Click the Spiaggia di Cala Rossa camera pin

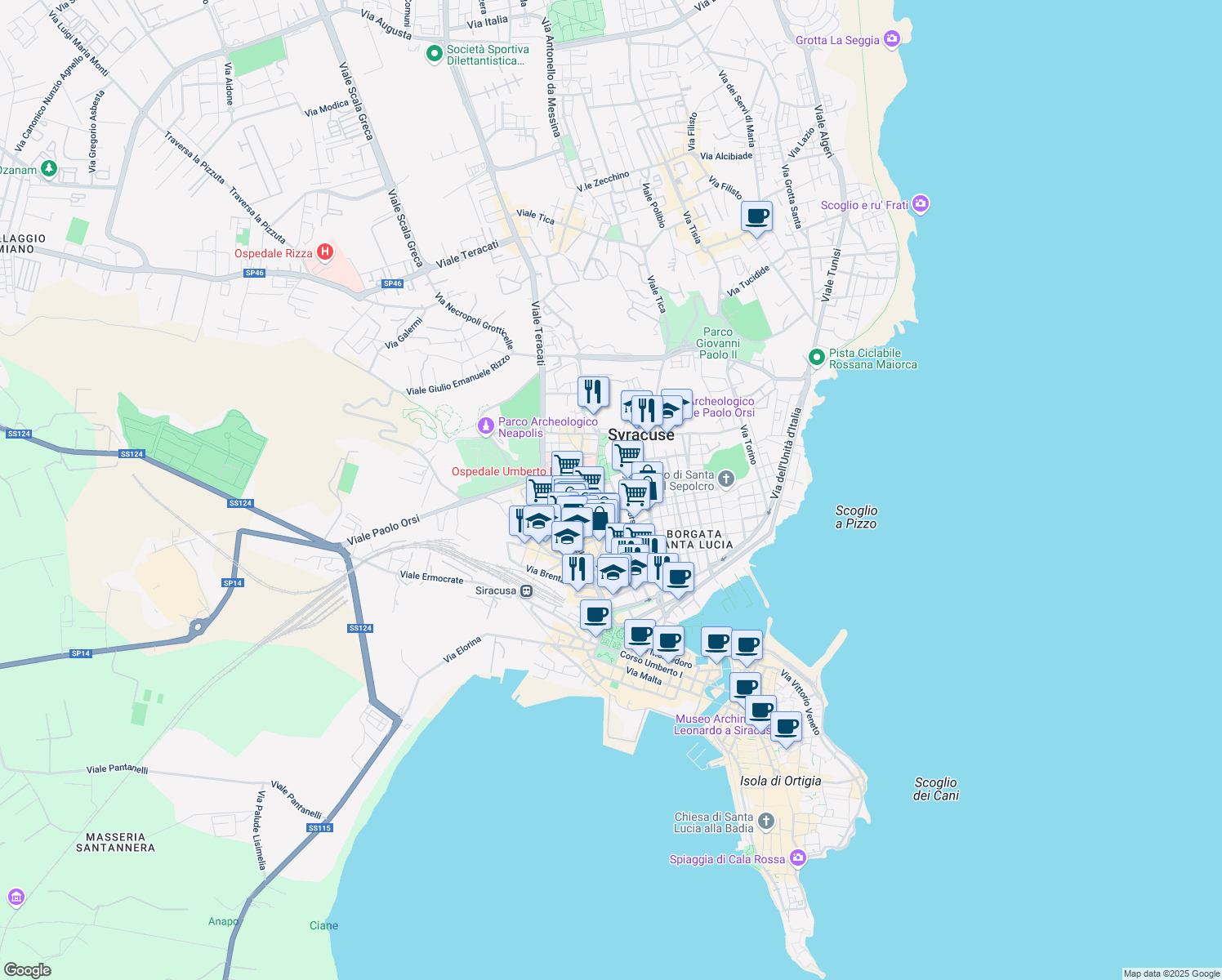pos(798,858)
